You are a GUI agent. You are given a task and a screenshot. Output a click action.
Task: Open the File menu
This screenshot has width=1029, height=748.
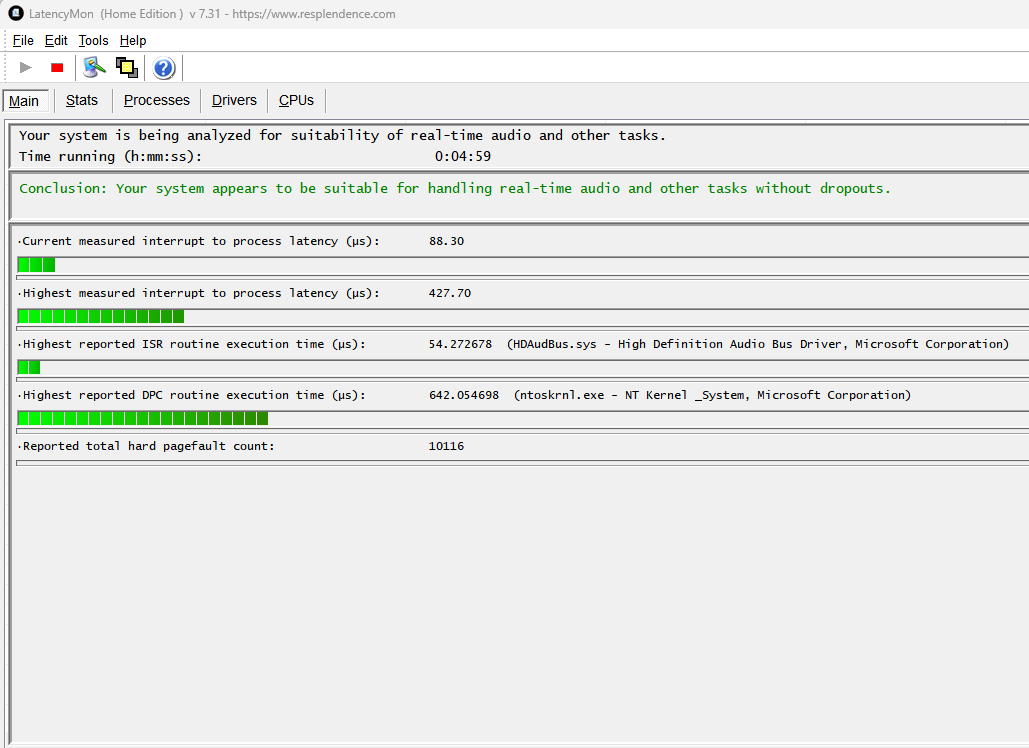pos(23,41)
